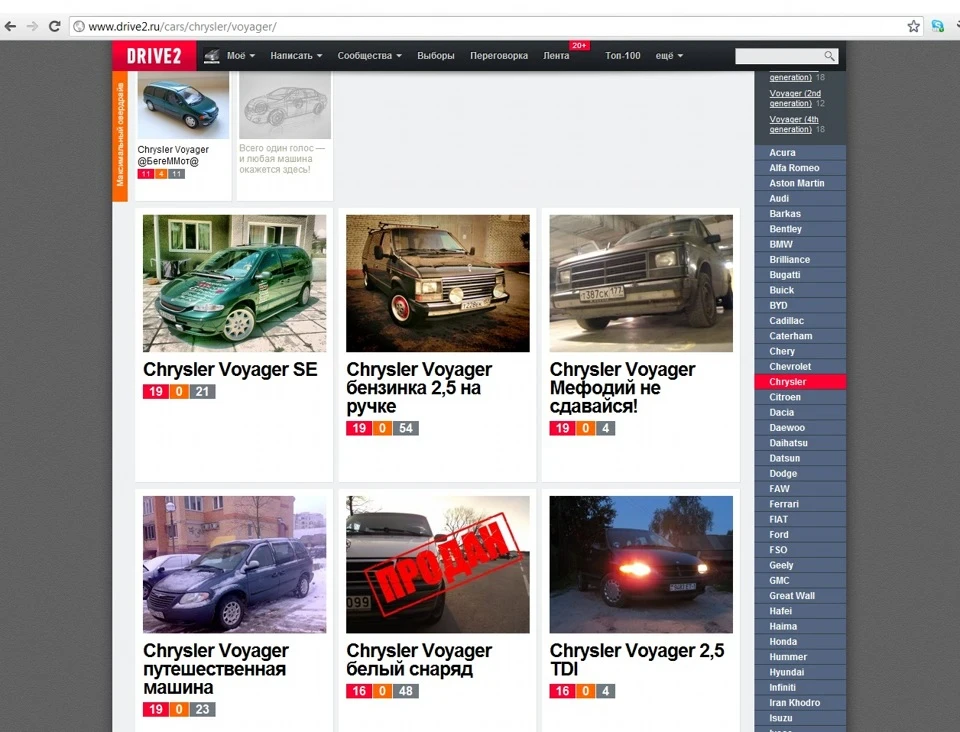Open the Chrysler Voyager SE title link

(x=230, y=370)
